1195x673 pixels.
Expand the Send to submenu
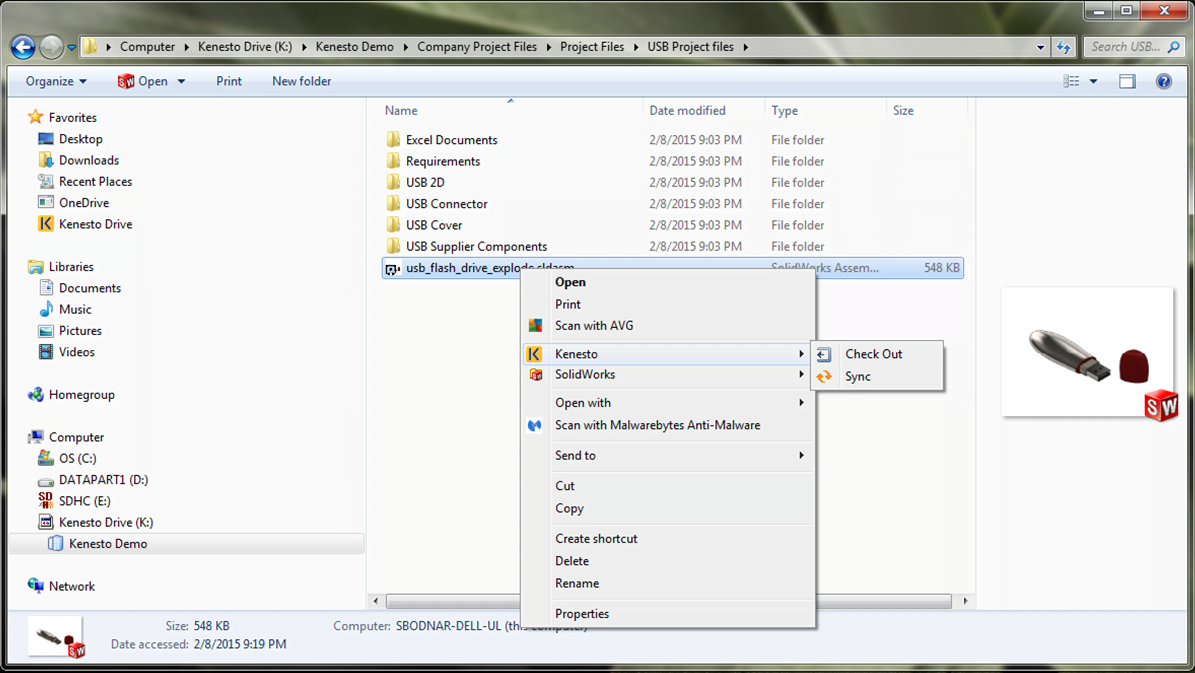coord(575,455)
